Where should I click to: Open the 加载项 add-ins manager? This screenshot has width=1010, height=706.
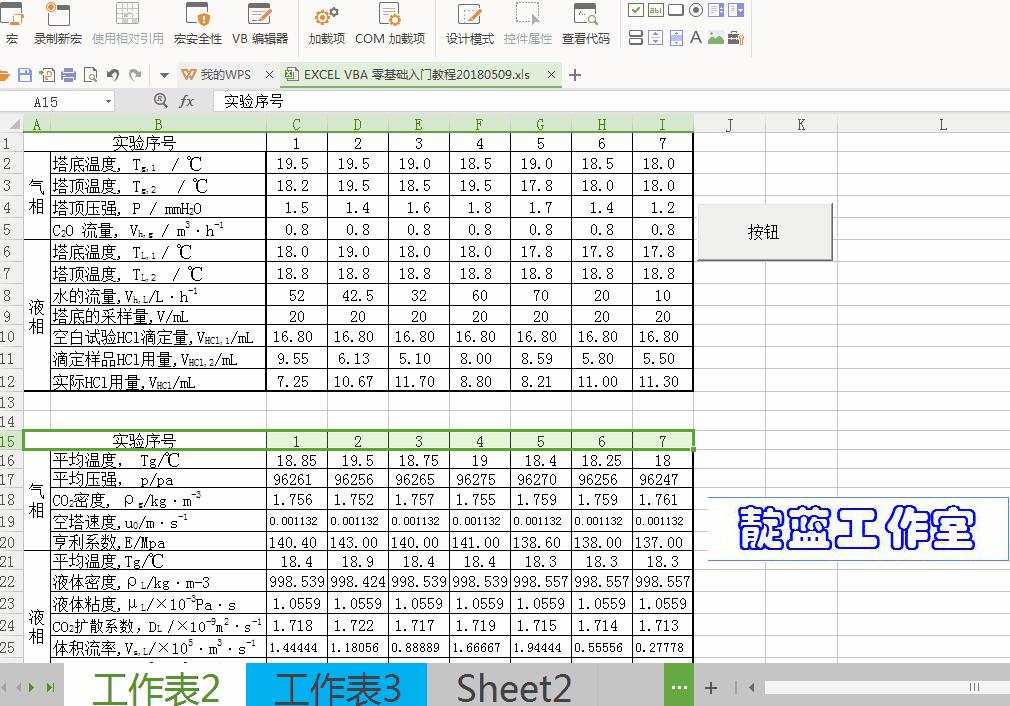pyautogui.click(x=325, y=18)
